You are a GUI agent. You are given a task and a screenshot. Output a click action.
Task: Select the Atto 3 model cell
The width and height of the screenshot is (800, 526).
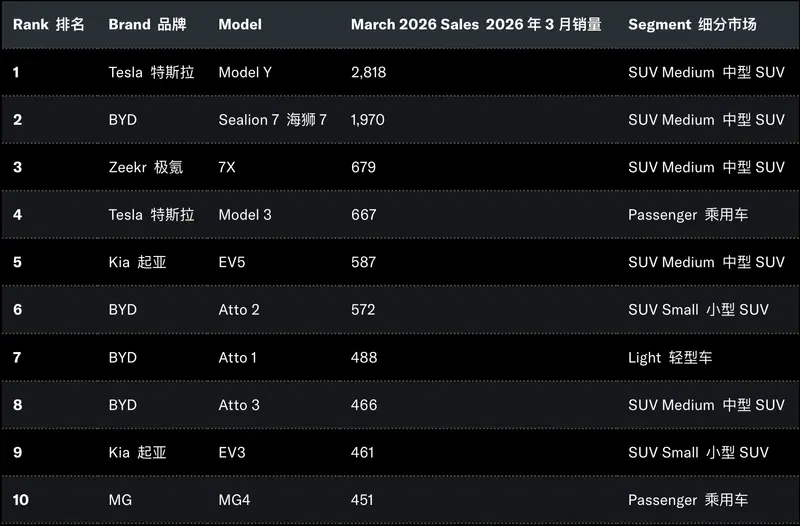coord(239,405)
